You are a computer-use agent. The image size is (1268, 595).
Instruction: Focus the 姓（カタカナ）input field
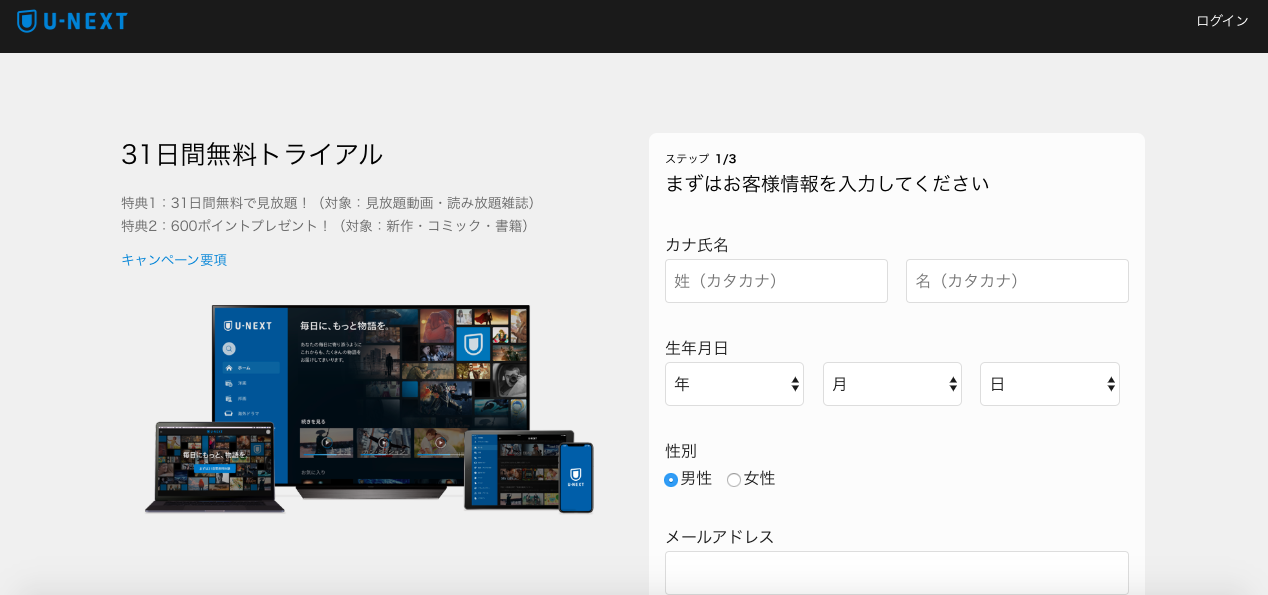(x=776, y=281)
